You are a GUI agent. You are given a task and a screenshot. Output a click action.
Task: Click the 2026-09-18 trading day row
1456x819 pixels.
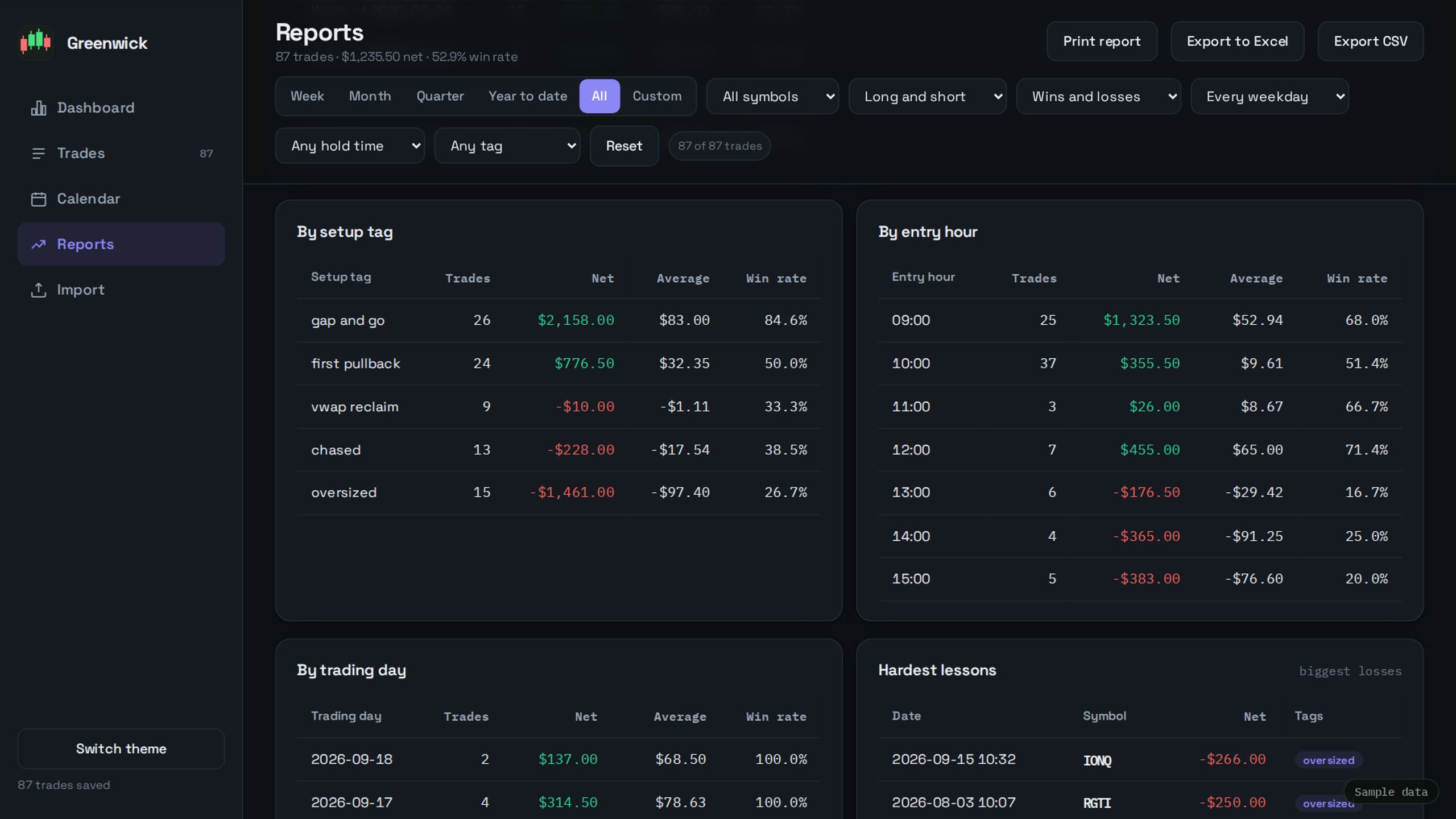(x=559, y=759)
